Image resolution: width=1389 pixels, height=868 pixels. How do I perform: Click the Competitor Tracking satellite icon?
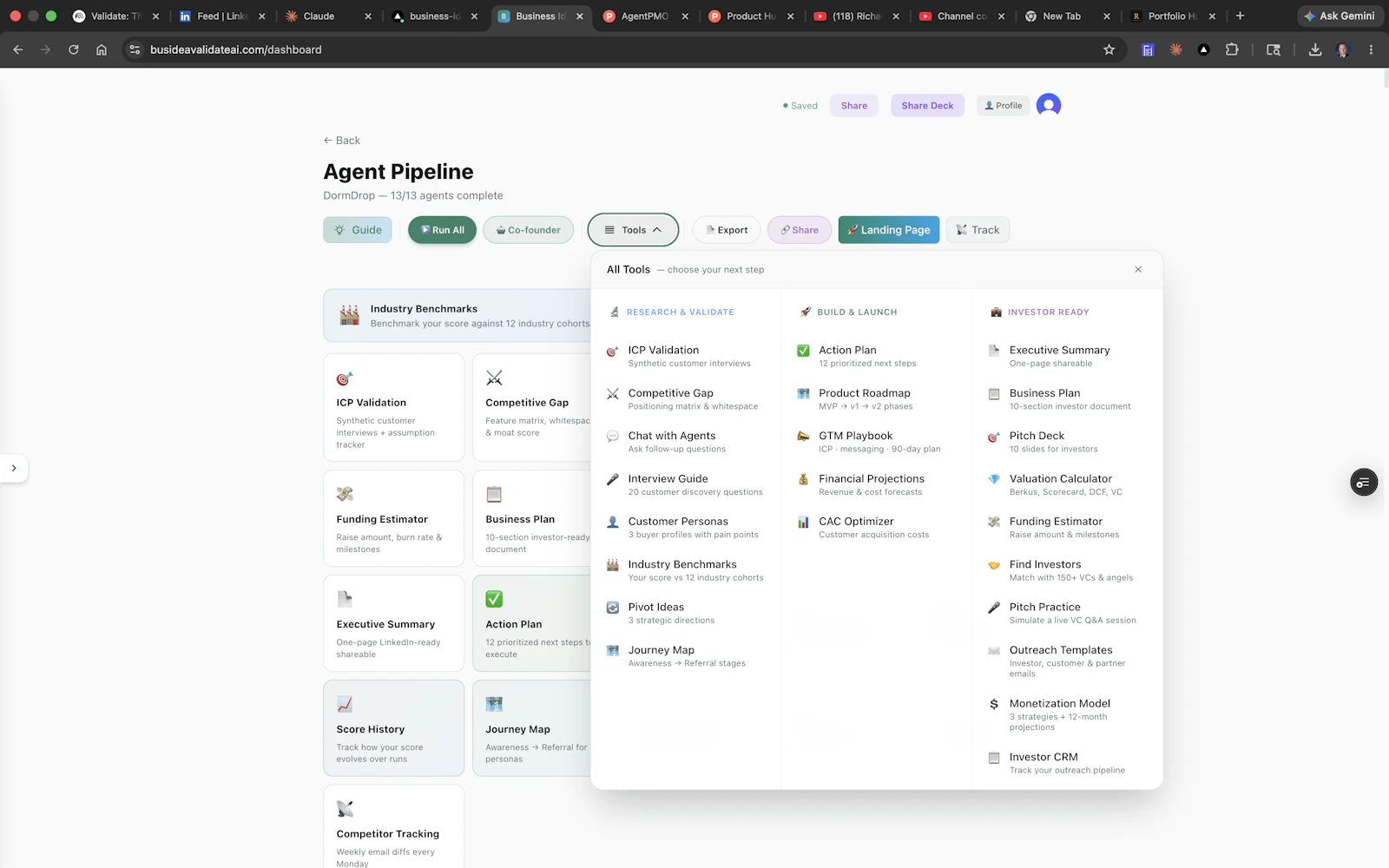(x=345, y=809)
